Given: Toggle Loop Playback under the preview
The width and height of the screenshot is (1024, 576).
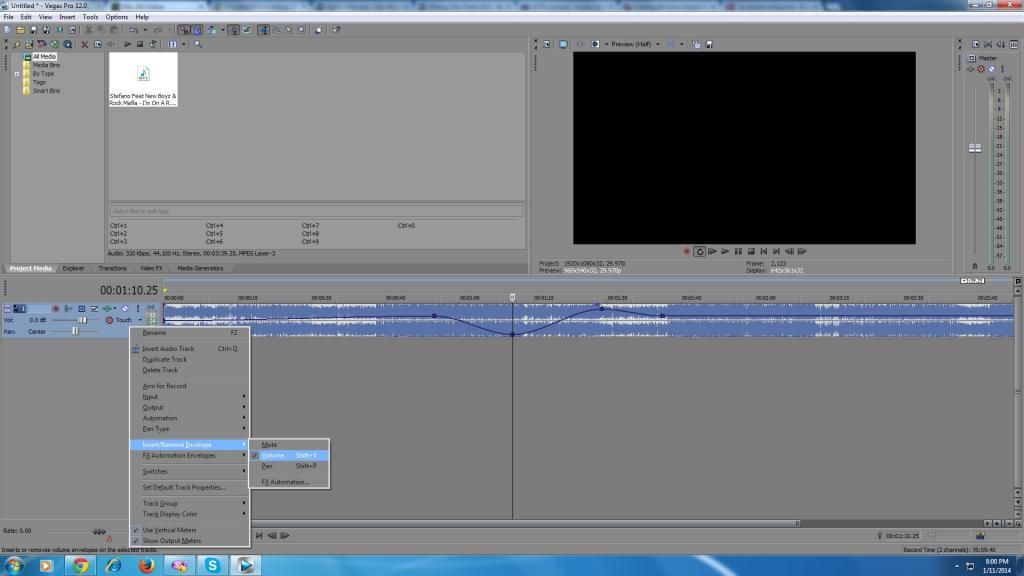Looking at the screenshot, I should tap(699, 251).
